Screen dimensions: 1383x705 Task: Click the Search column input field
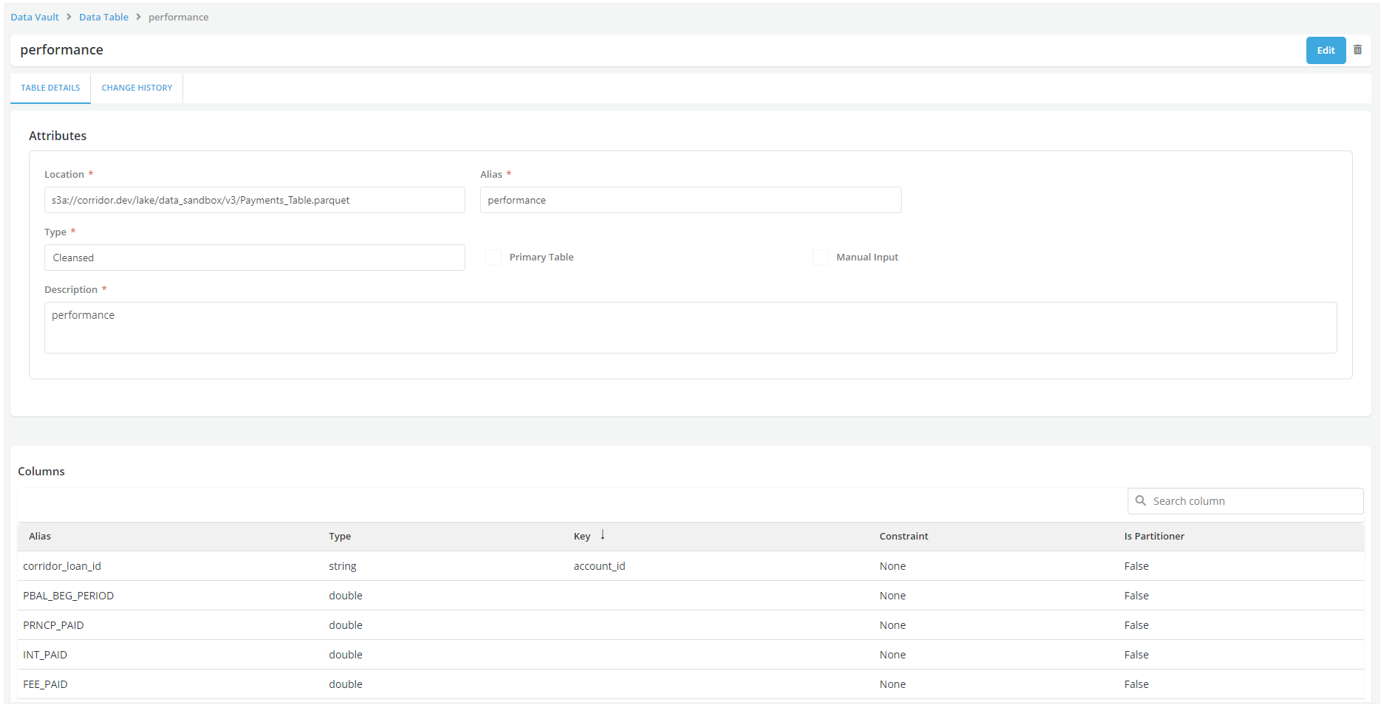click(1254, 501)
